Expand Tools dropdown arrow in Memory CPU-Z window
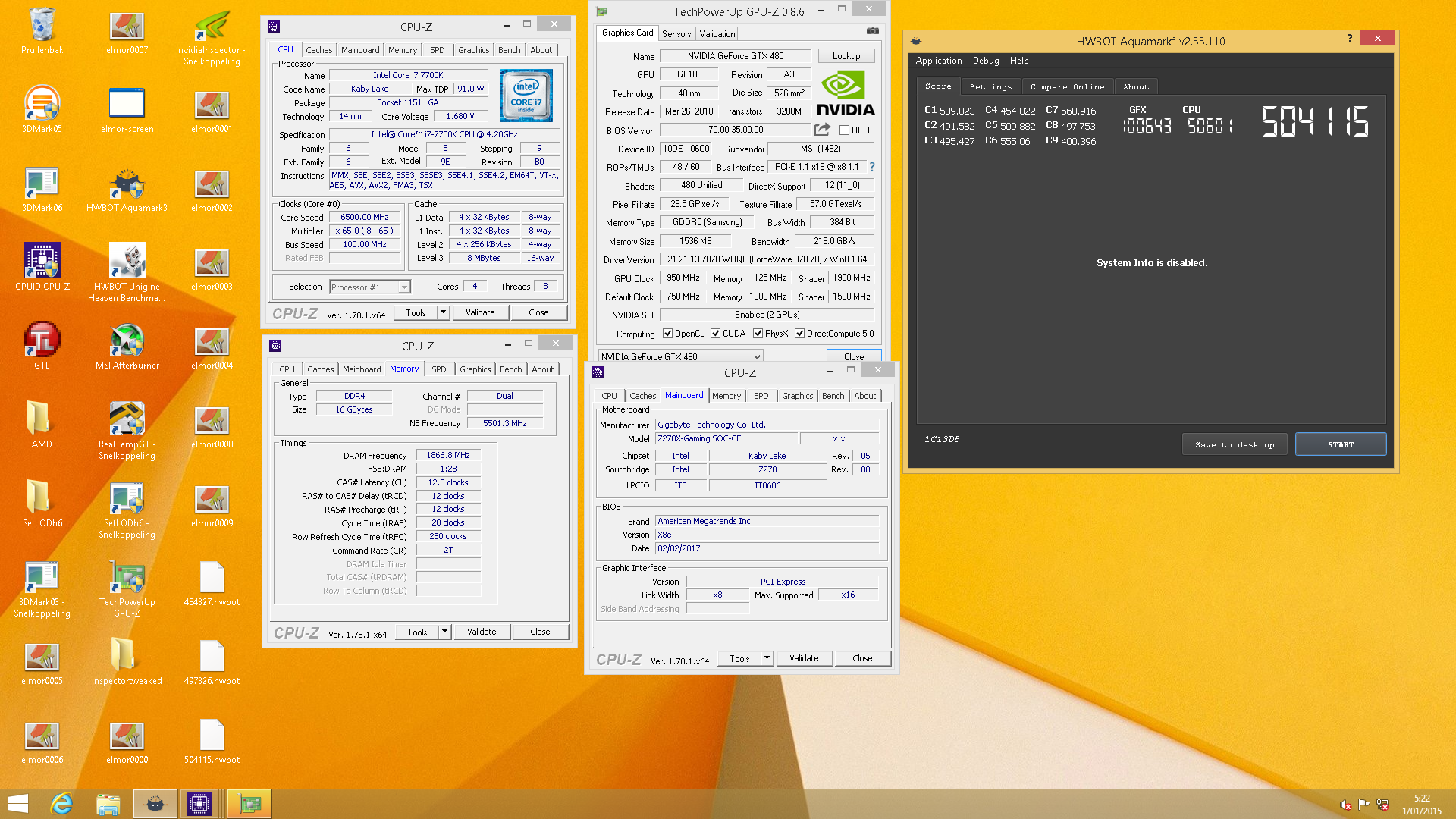1456x819 pixels. [x=445, y=632]
